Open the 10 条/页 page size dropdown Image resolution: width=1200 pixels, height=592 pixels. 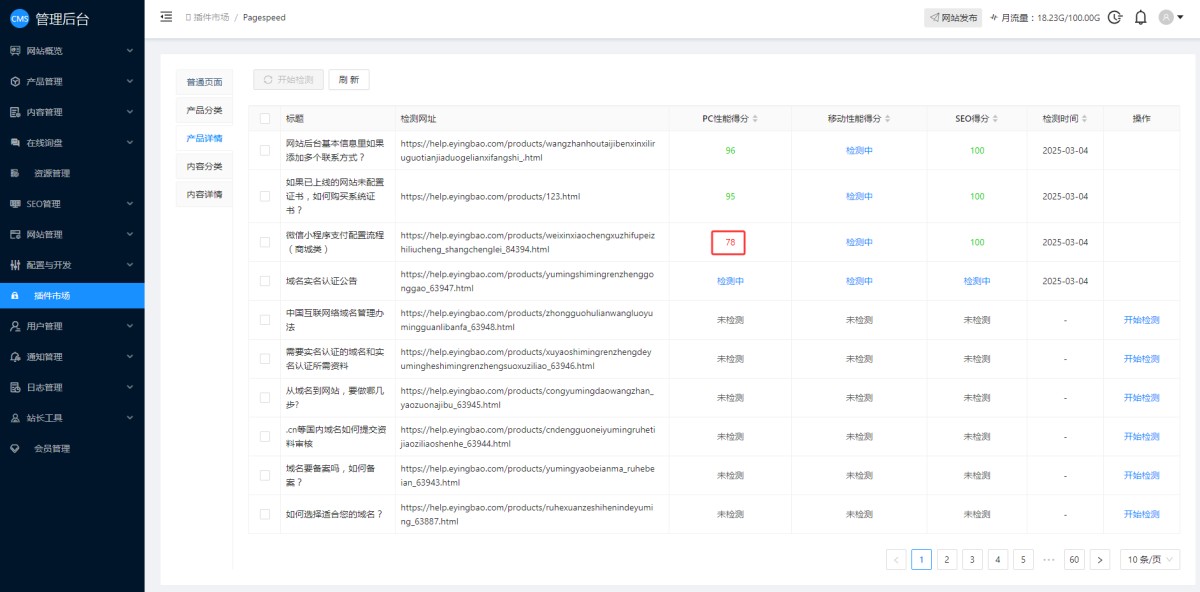pos(1149,559)
